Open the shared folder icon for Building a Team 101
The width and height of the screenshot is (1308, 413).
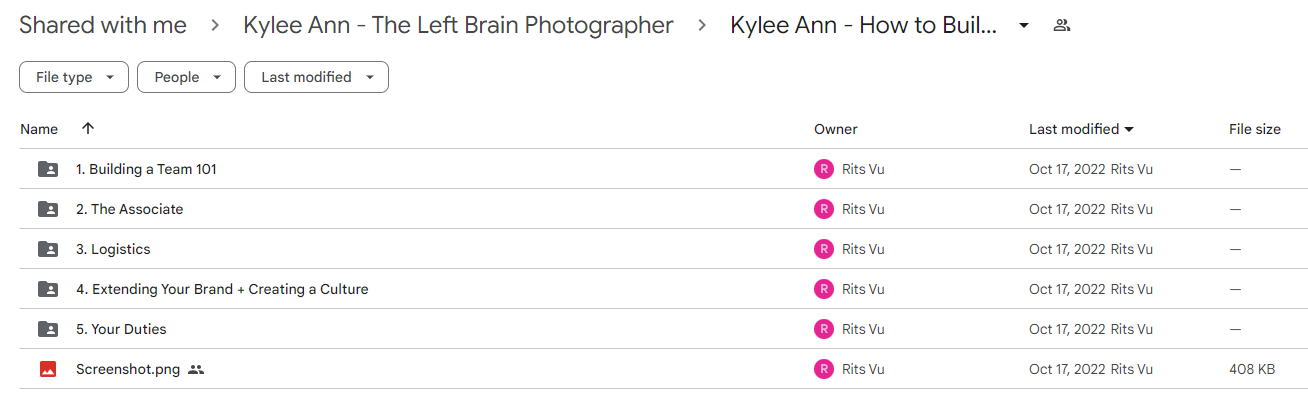pyautogui.click(x=48, y=169)
